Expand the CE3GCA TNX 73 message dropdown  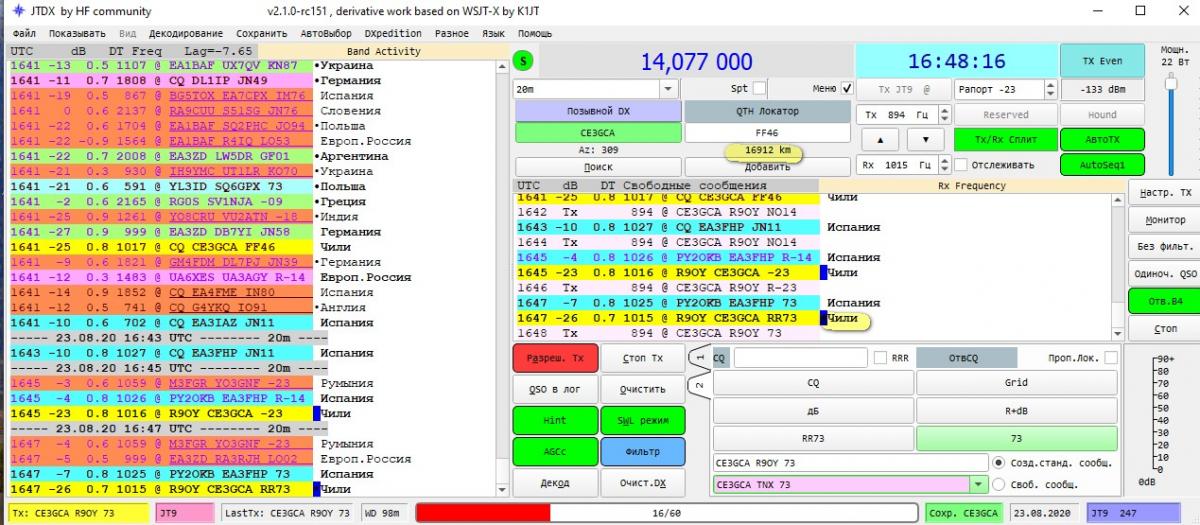coord(978,485)
